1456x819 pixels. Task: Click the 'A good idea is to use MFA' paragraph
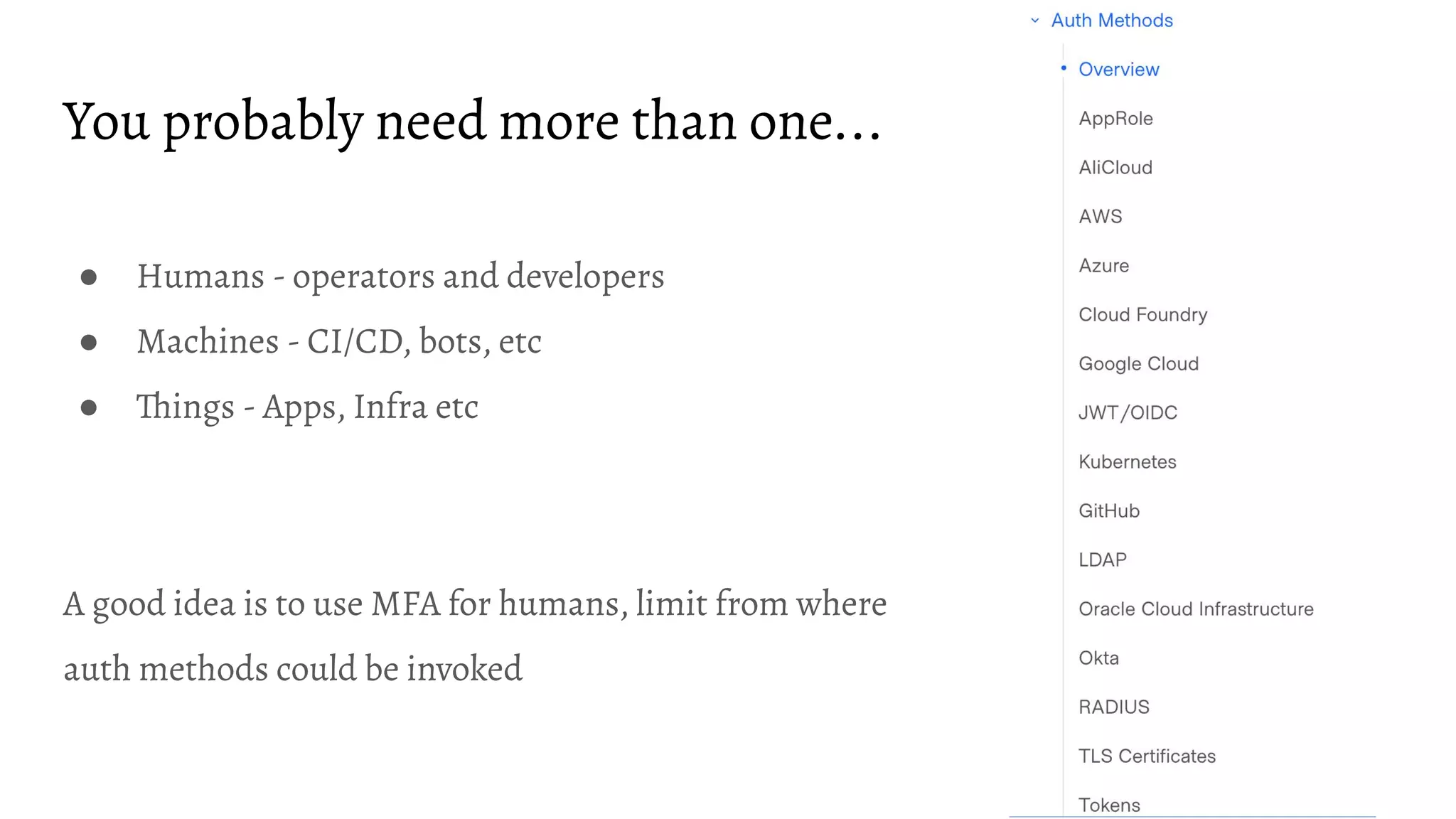pyautogui.click(x=475, y=636)
